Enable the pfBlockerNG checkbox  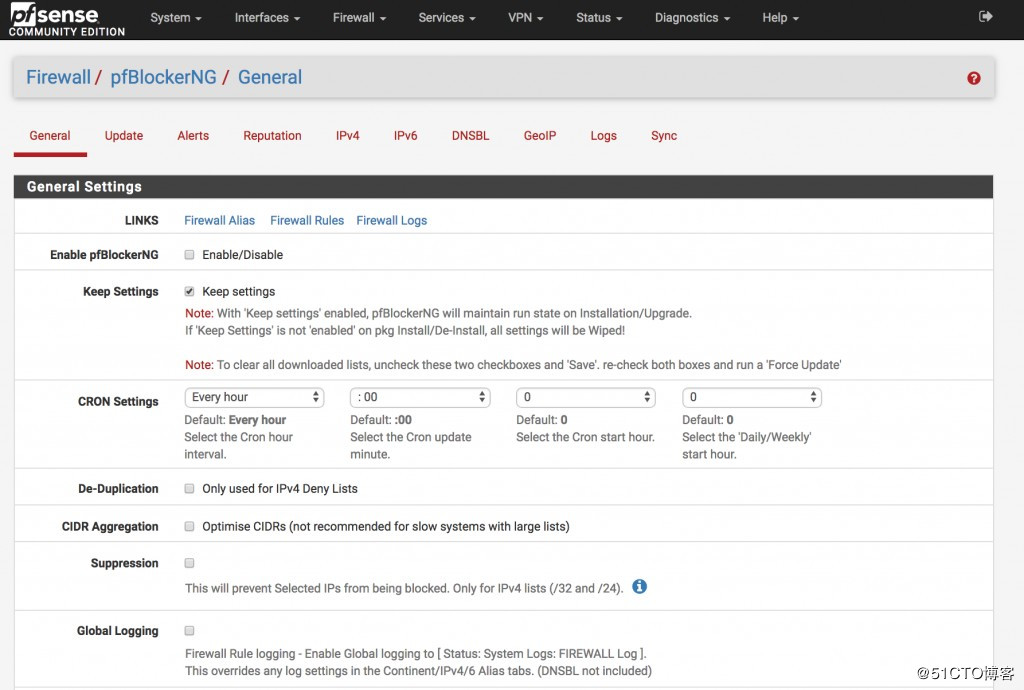coord(189,255)
